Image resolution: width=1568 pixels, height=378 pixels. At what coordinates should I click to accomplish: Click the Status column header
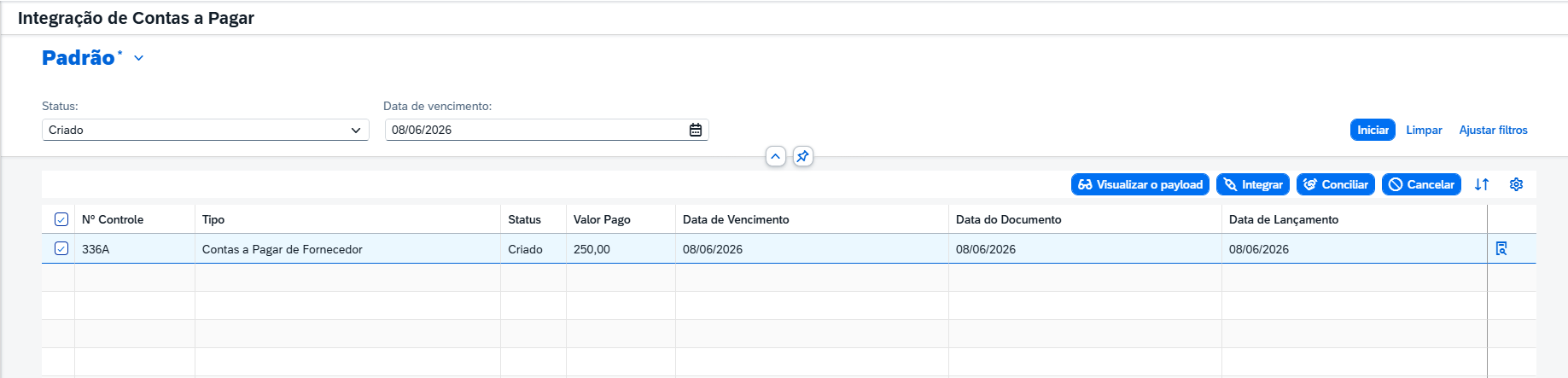coord(533,219)
